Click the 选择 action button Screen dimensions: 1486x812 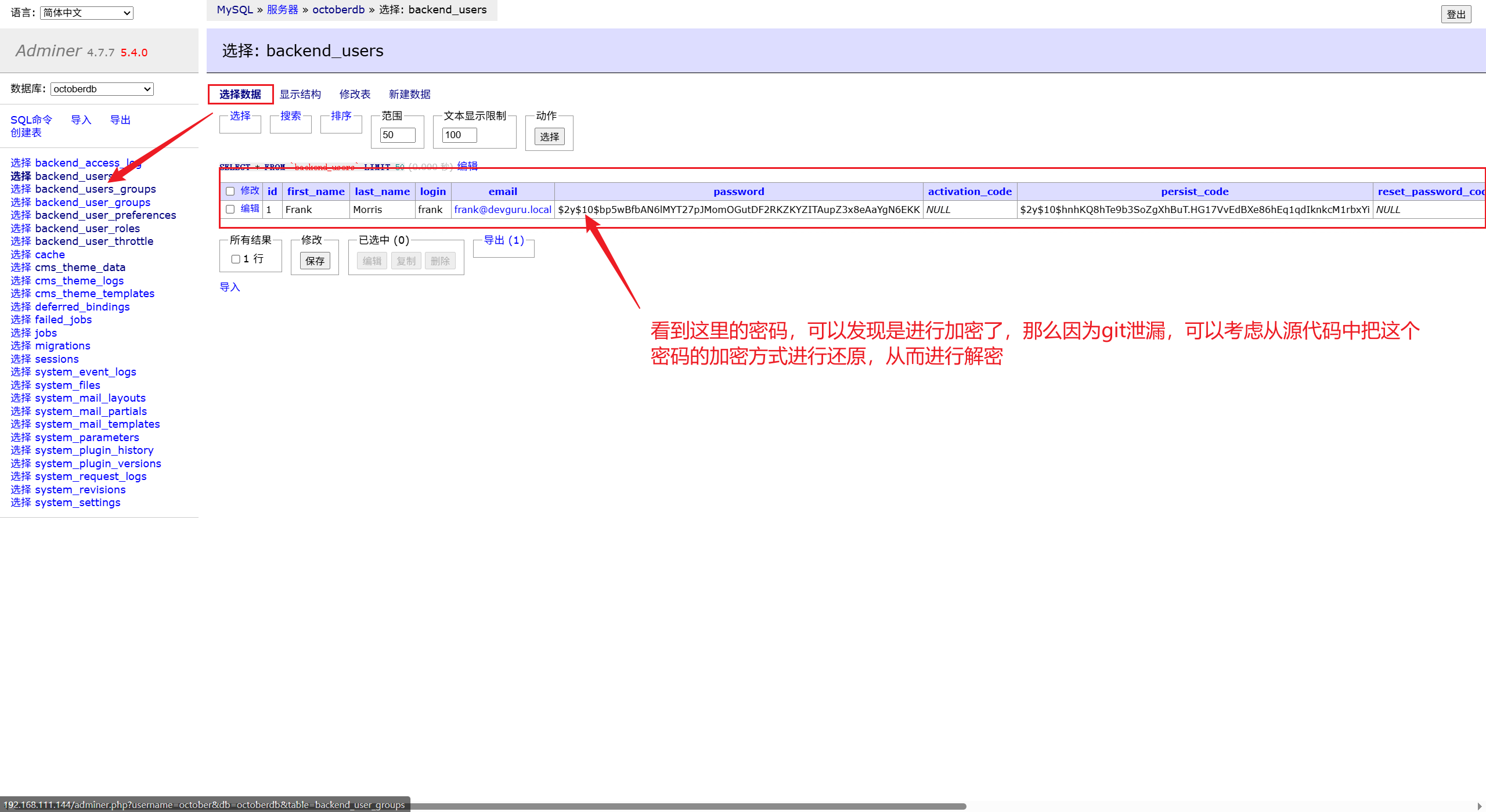[549, 137]
